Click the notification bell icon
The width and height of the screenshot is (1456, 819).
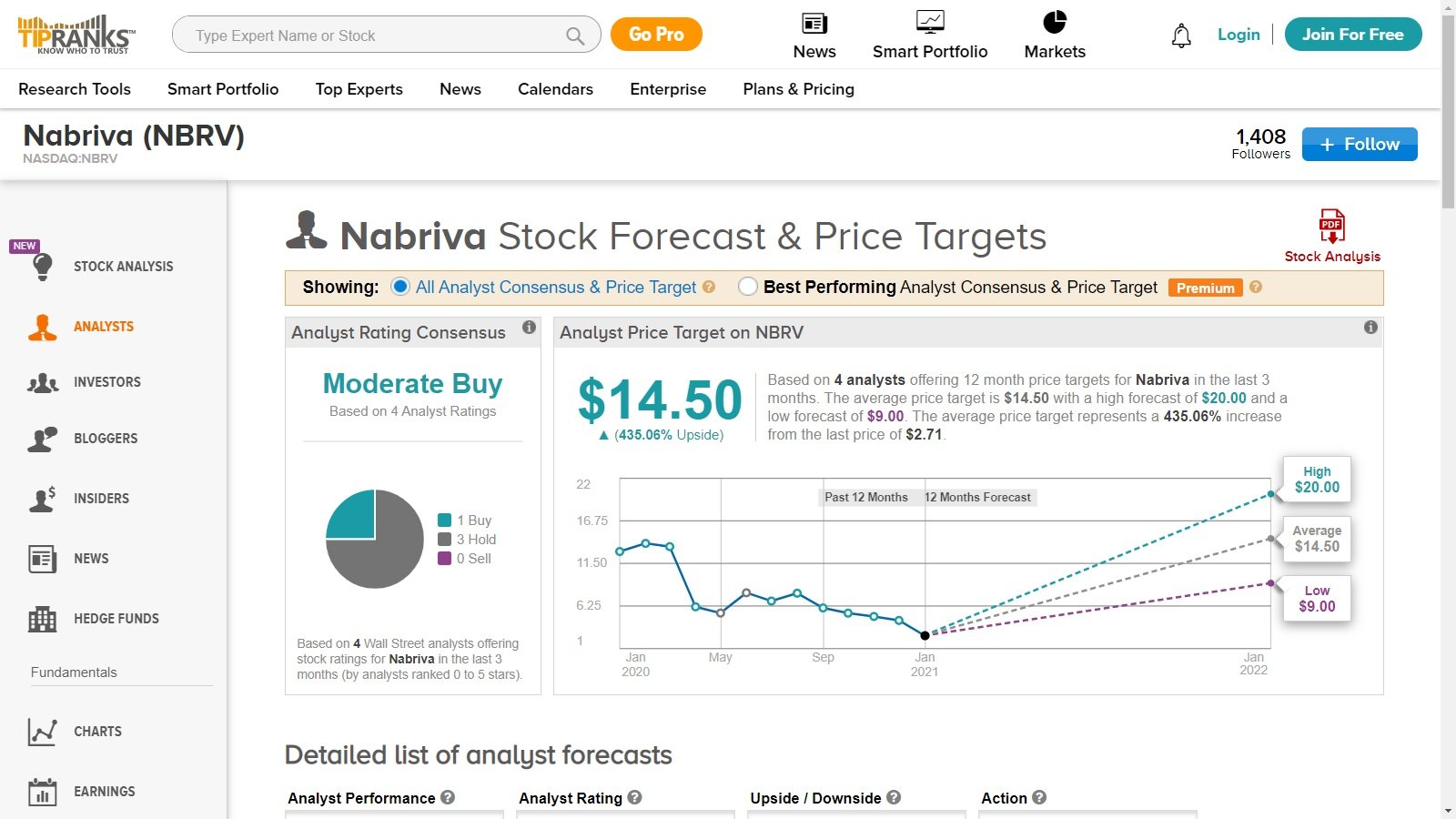click(1181, 35)
